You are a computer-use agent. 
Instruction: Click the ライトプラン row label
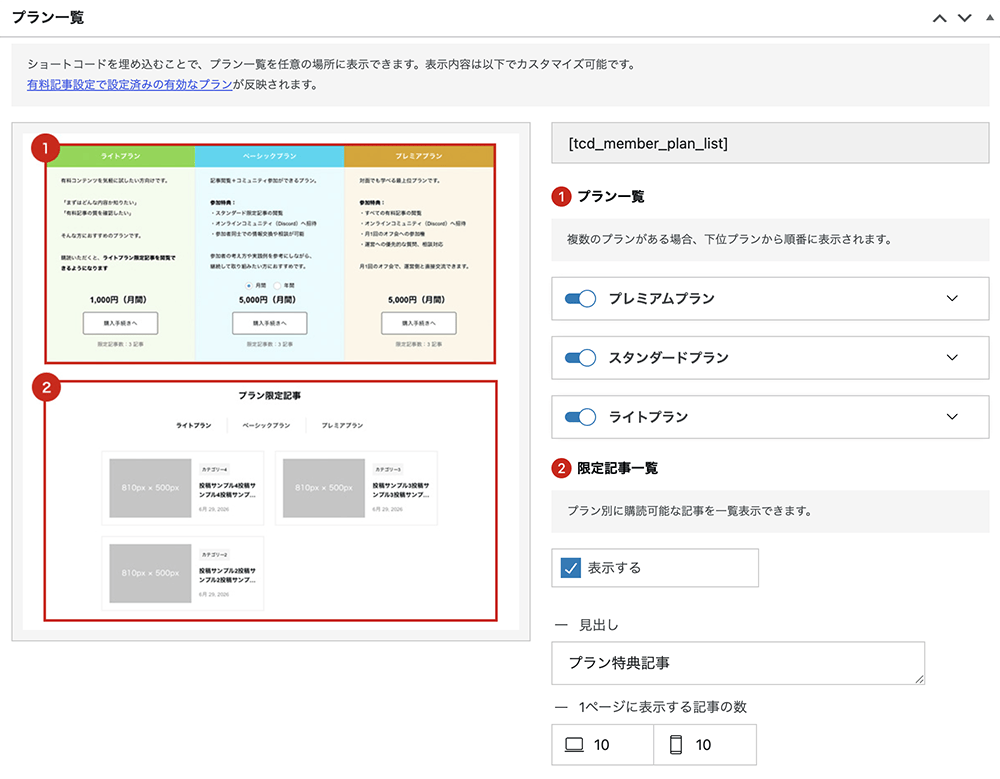(x=648, y=417)
